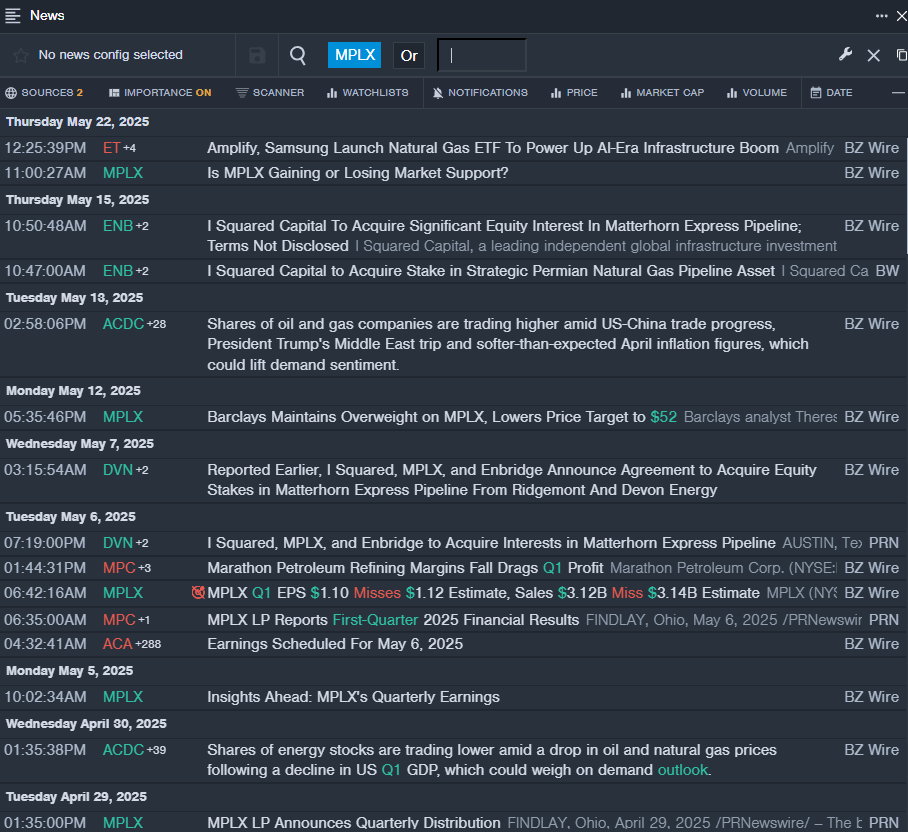Click BZ Wire source on the 11:00:27AM row
This screenshot has width=908, height=832.
coord(872,173)
